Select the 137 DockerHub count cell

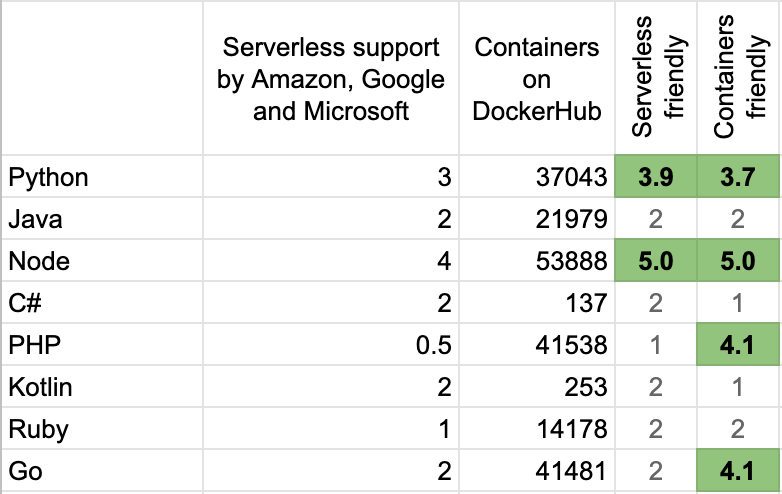pyautogui.click(x=585, y=304)
